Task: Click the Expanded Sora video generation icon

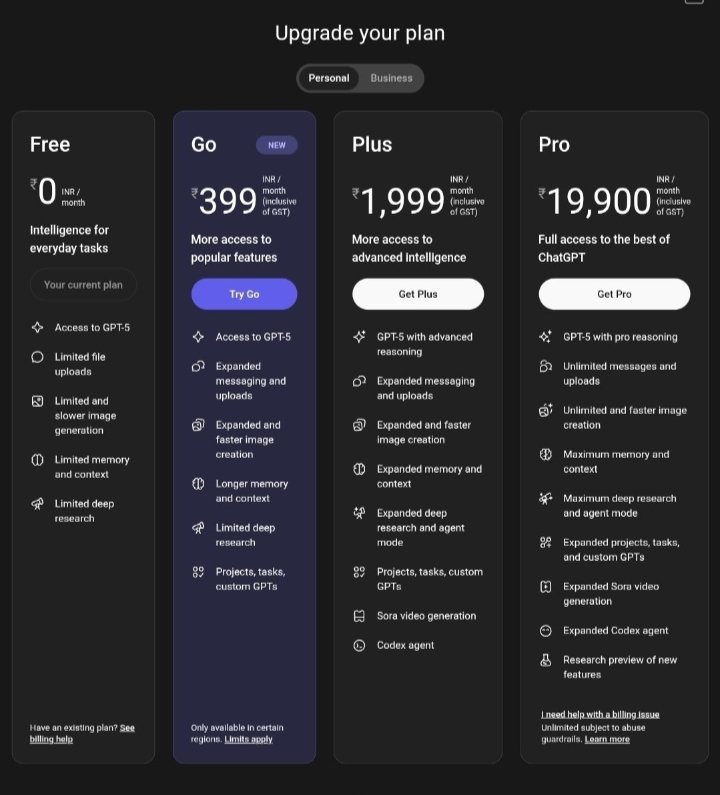Action: click(x=545, y=587)
